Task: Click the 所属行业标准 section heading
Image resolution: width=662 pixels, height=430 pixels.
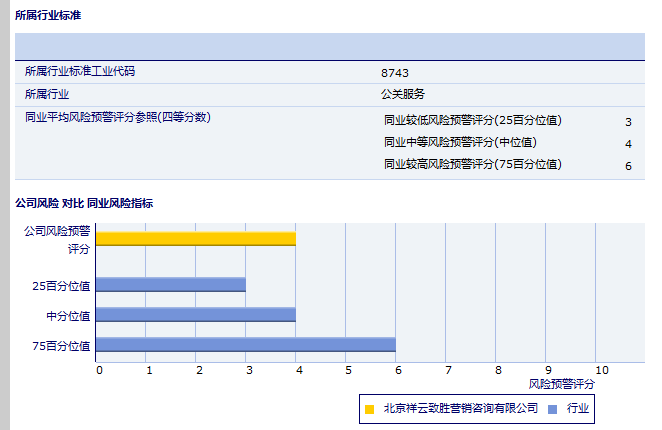Action: [x=48, y=16]
